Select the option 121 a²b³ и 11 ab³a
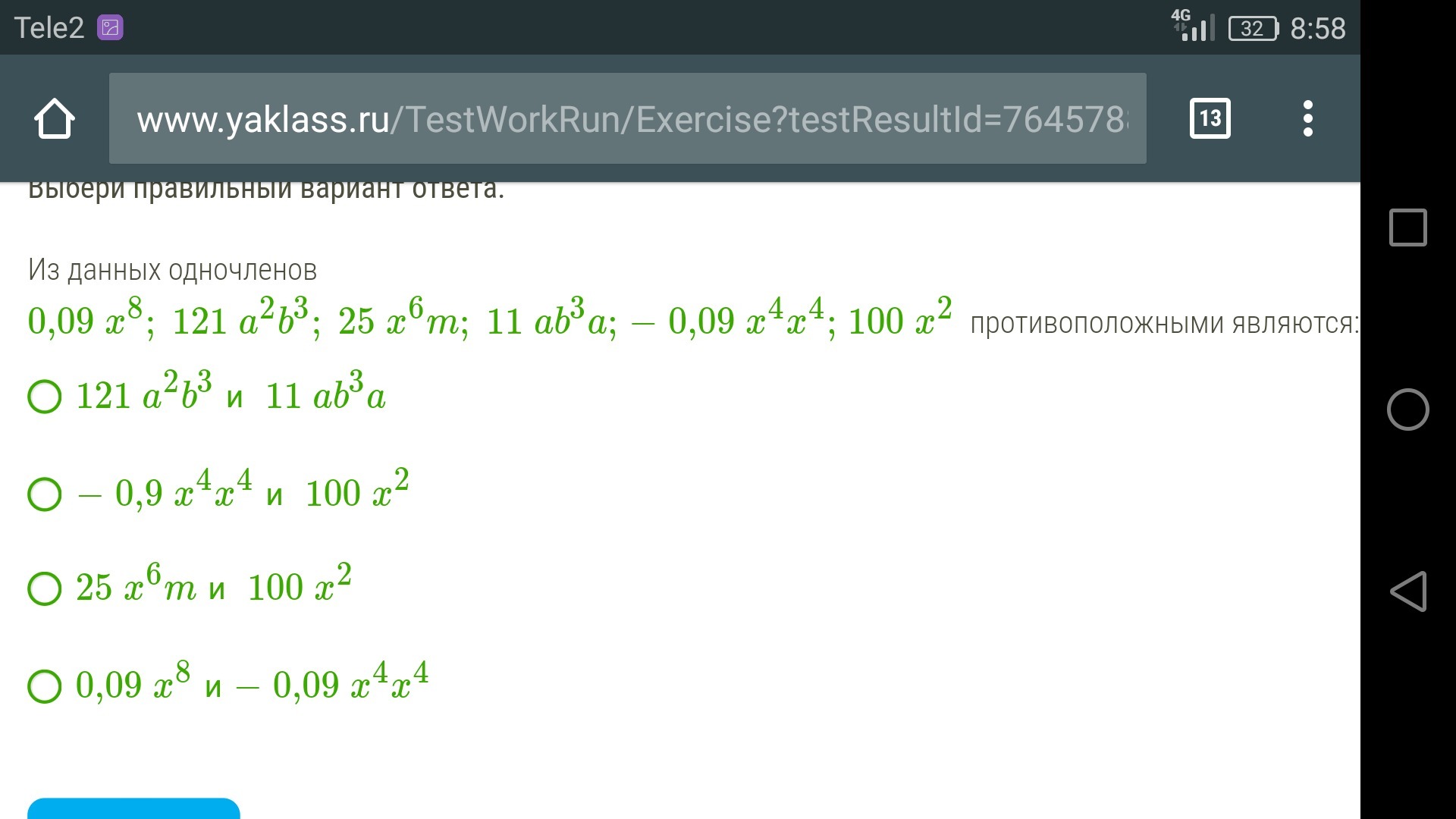Screen dimensions: 1456x819 pyautogui.click(x=207, y=394)
